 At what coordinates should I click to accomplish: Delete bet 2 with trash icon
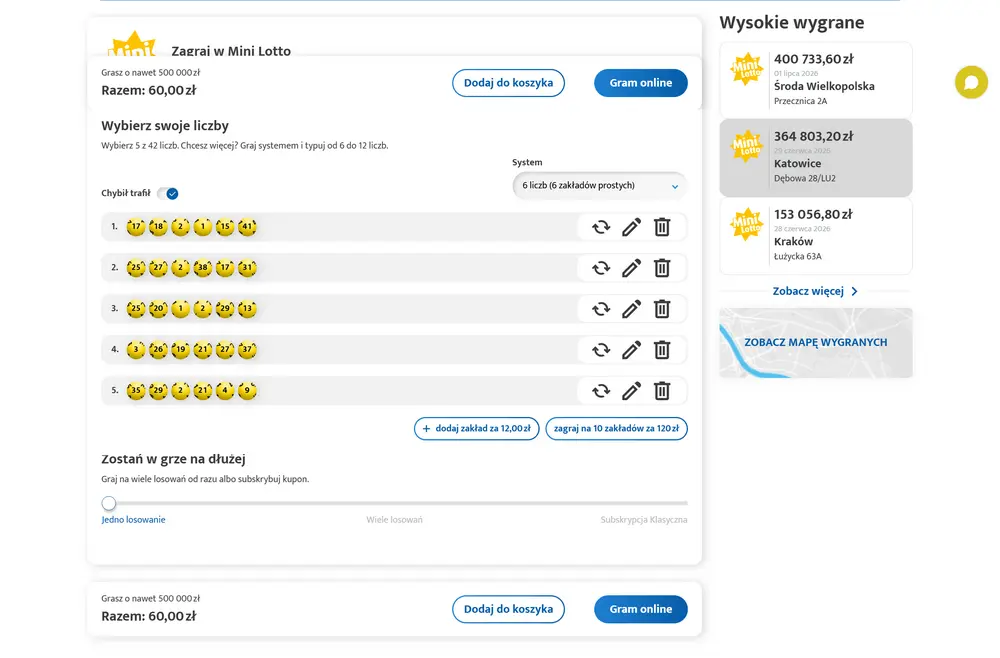coord(662,268)
